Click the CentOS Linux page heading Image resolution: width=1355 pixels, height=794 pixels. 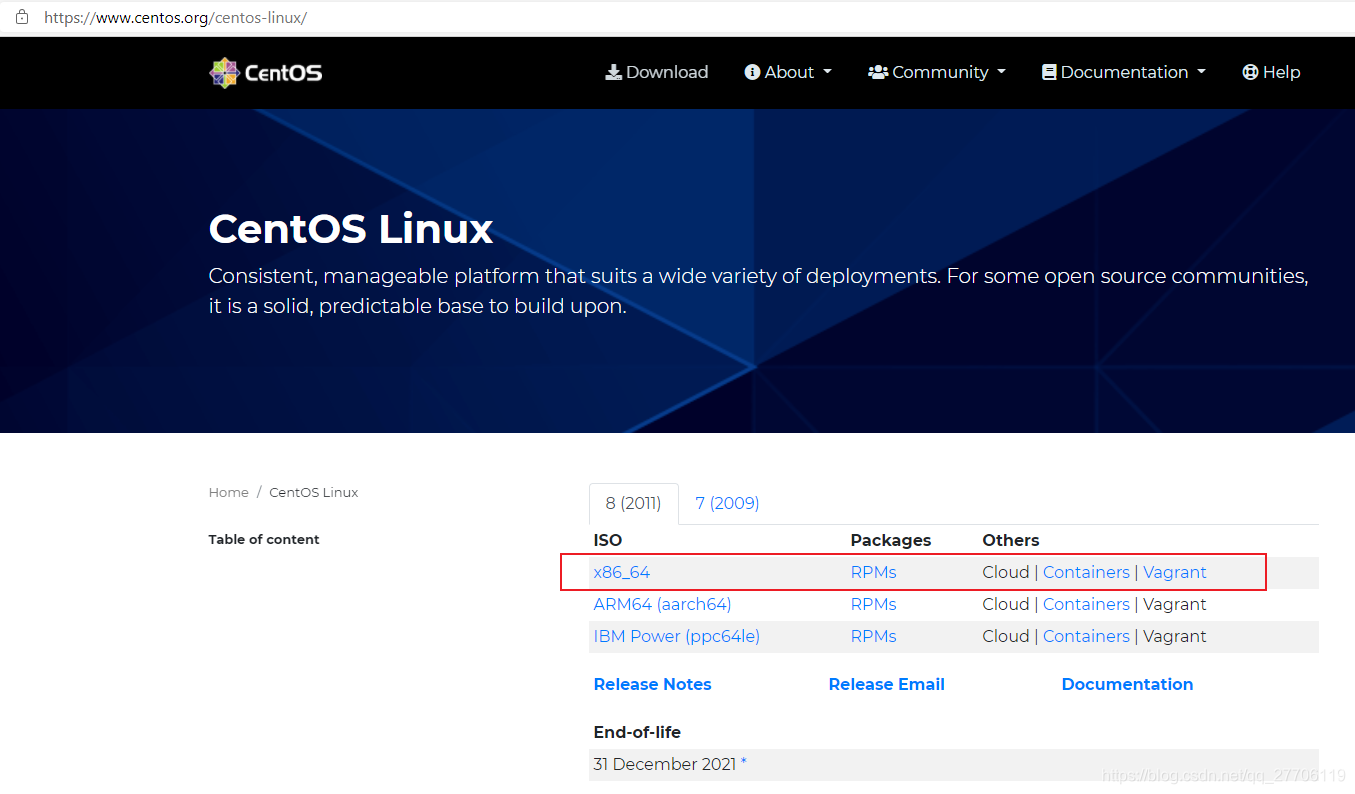(350, 229)
